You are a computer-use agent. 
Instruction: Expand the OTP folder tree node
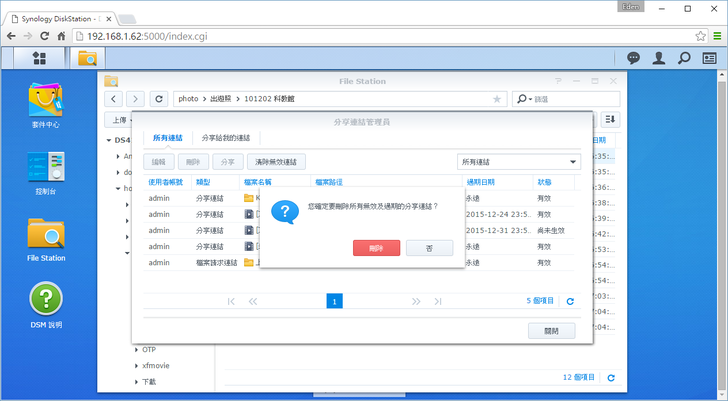point(134,350)
